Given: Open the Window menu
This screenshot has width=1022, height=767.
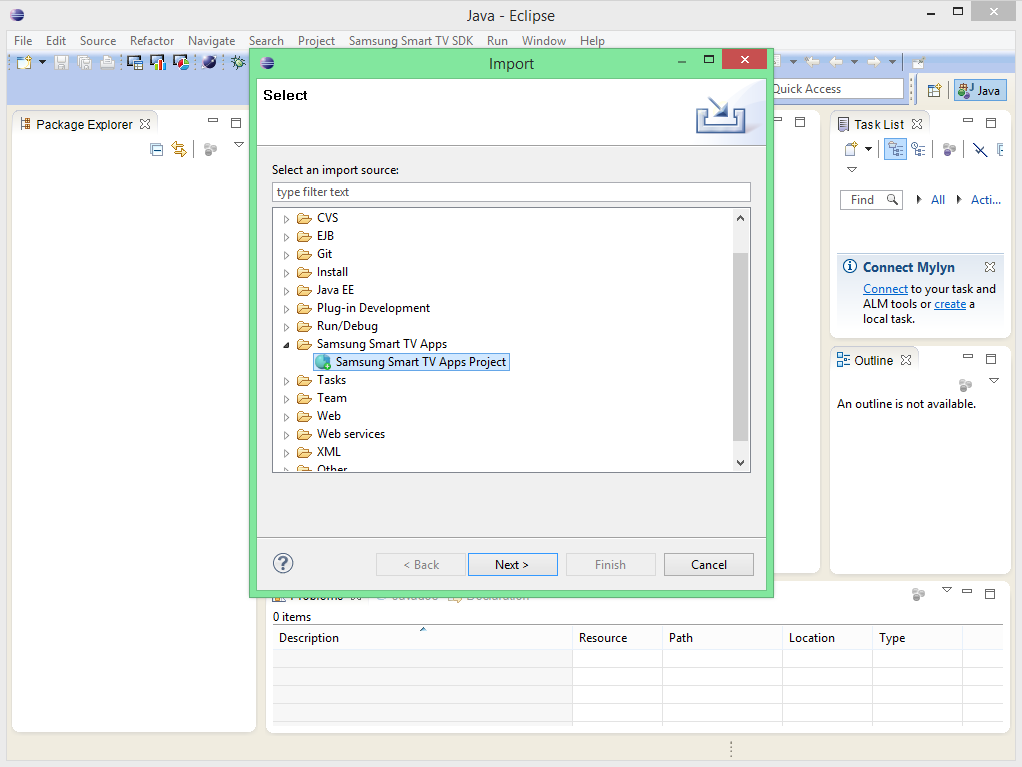Looking at the screenshot, I should [544, 40].
